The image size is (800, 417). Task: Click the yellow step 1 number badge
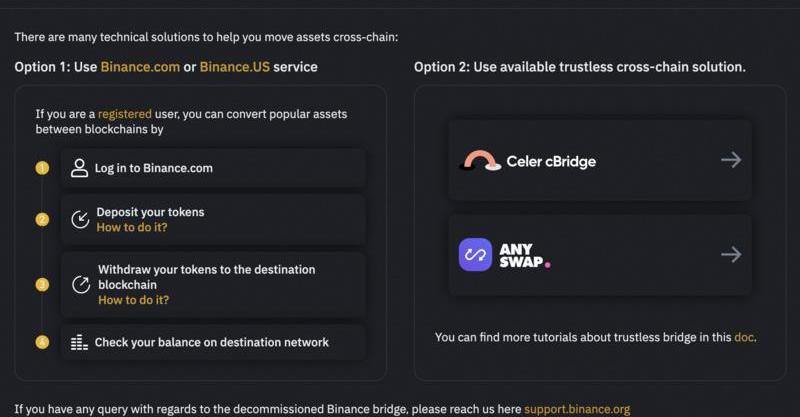tap(42, 168)
